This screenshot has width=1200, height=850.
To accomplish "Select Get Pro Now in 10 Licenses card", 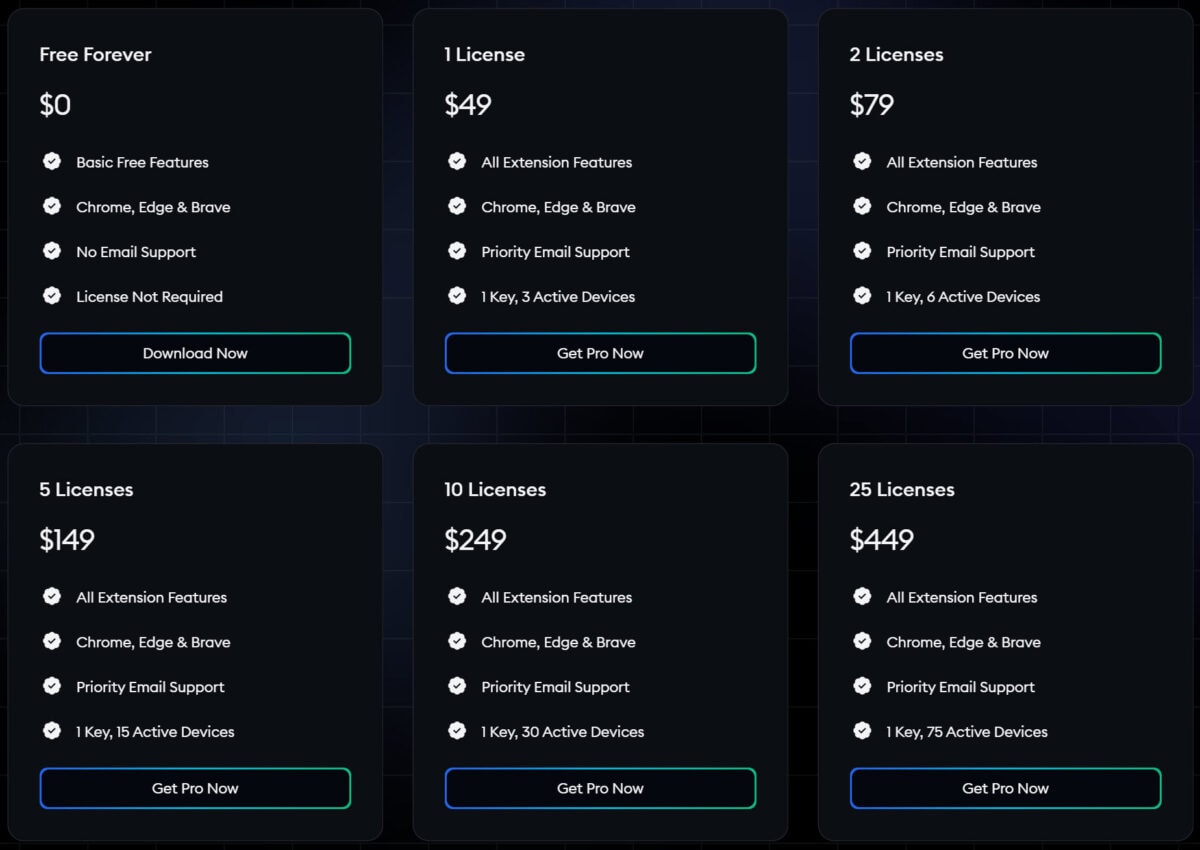I will (600, 788).
